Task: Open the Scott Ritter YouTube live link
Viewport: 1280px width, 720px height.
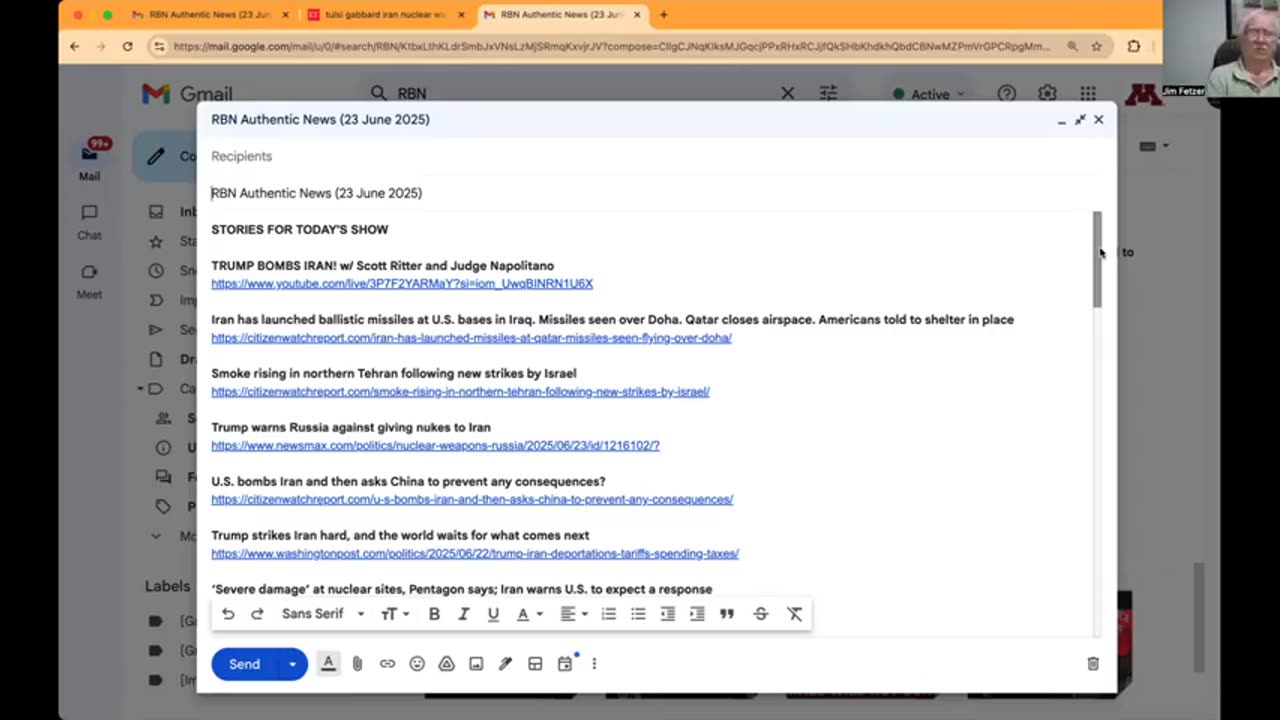Action: [x=402, y=284]
